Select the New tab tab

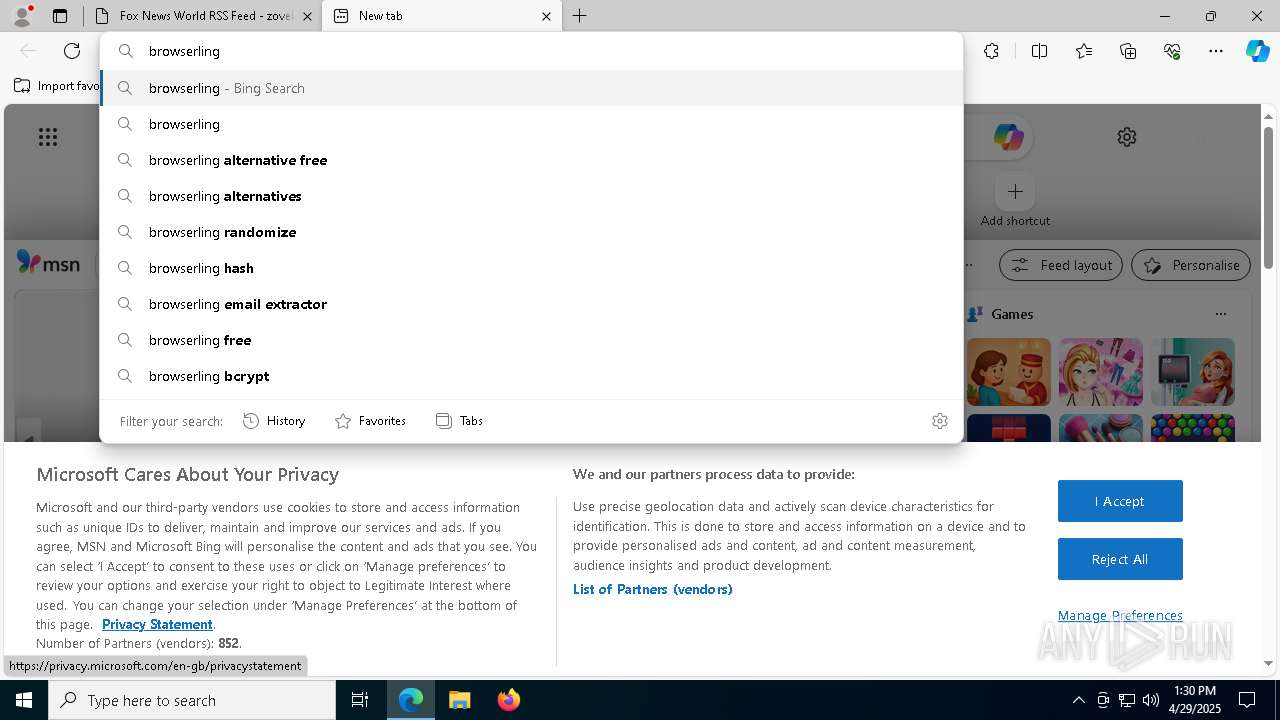[x=441, y=16]
